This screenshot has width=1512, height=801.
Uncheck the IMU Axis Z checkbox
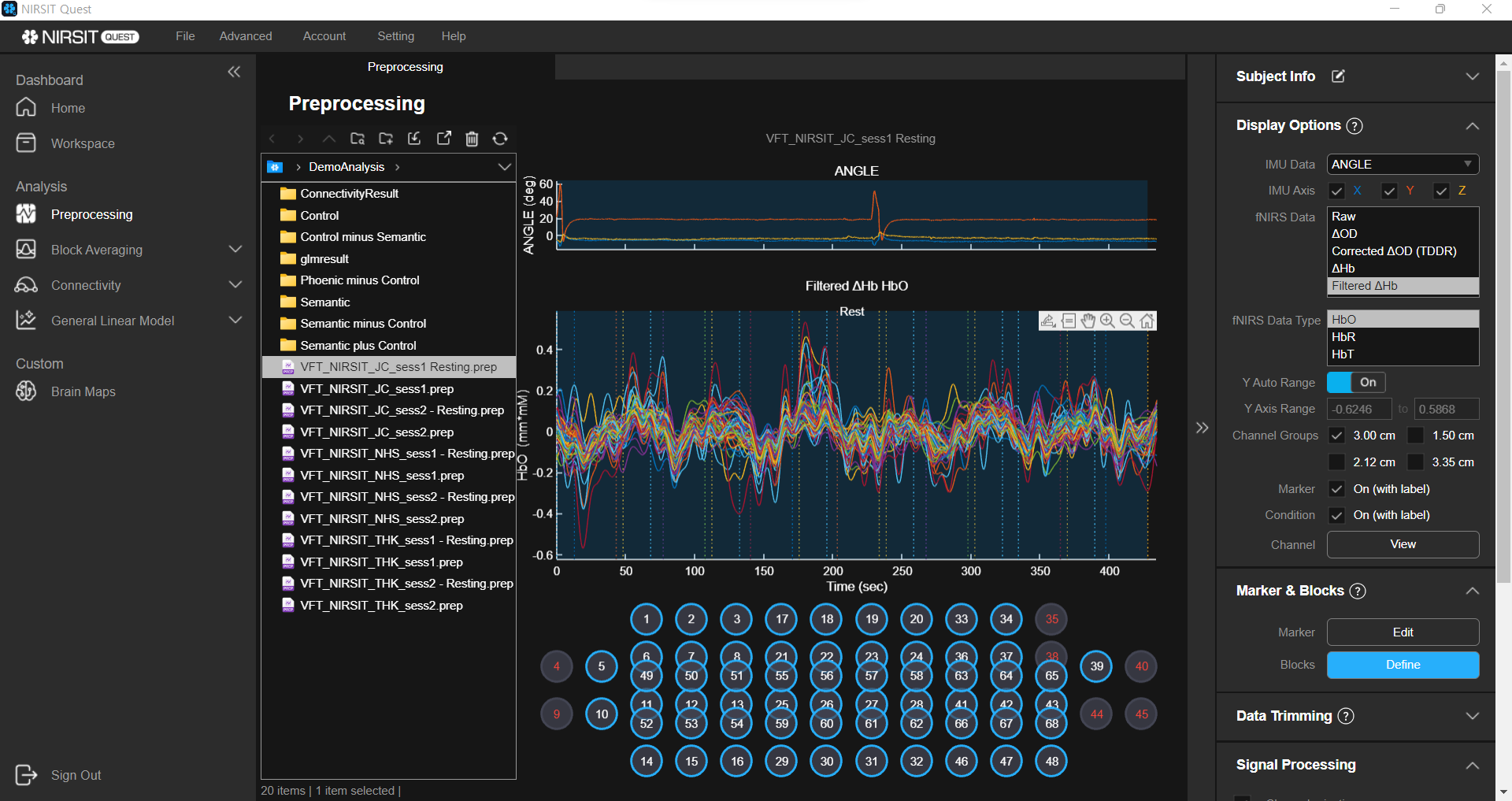click(x=1441, y=191)
